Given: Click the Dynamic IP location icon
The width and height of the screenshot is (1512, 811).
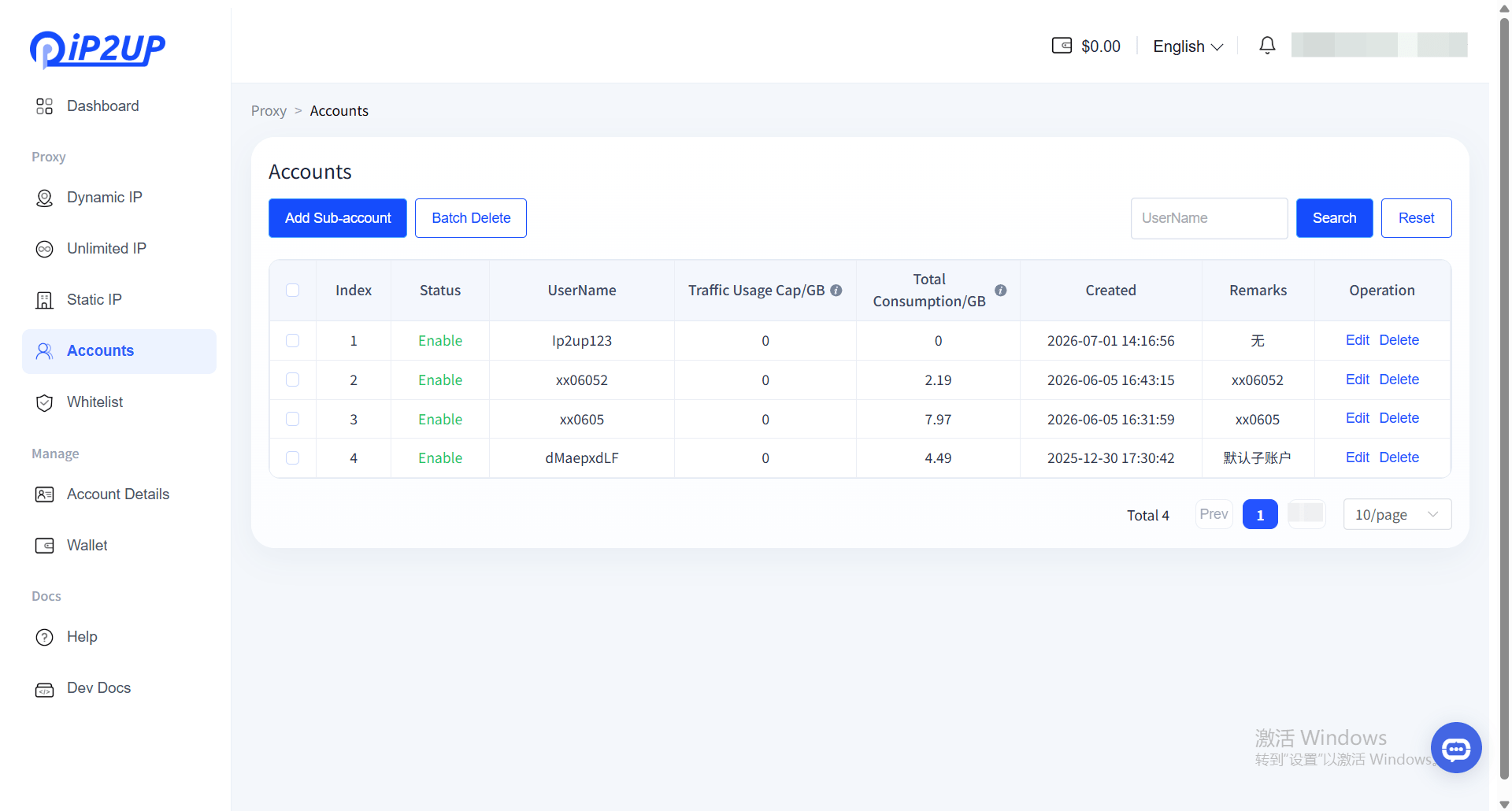Looking at the screenshot, I should (x=45, y=198).
